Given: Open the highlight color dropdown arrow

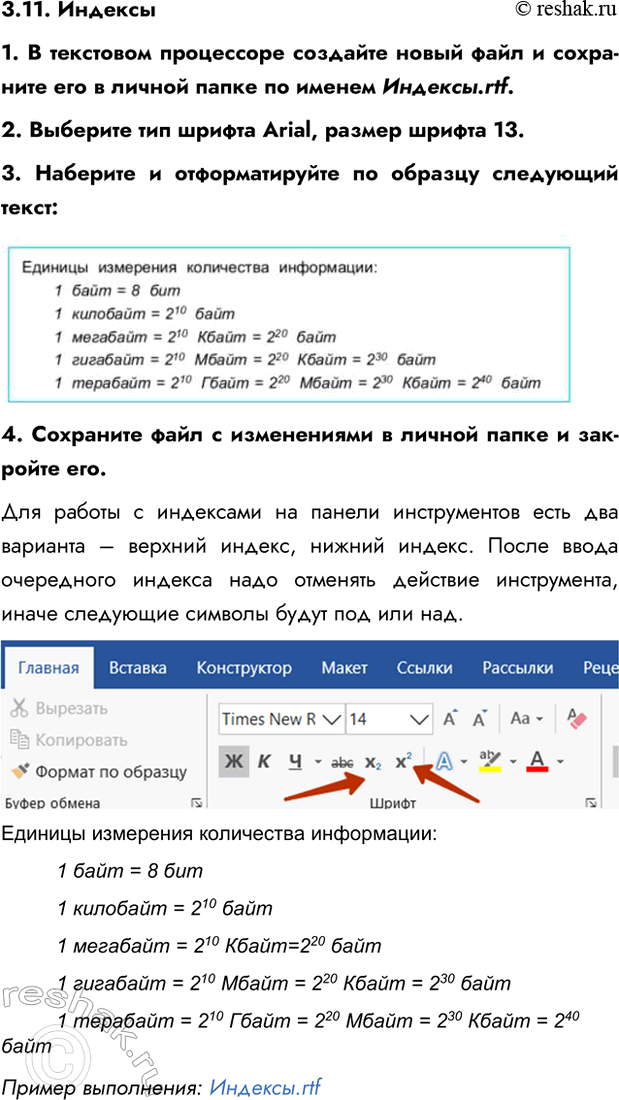Looking at the screenshot, I should coord(512,763).
